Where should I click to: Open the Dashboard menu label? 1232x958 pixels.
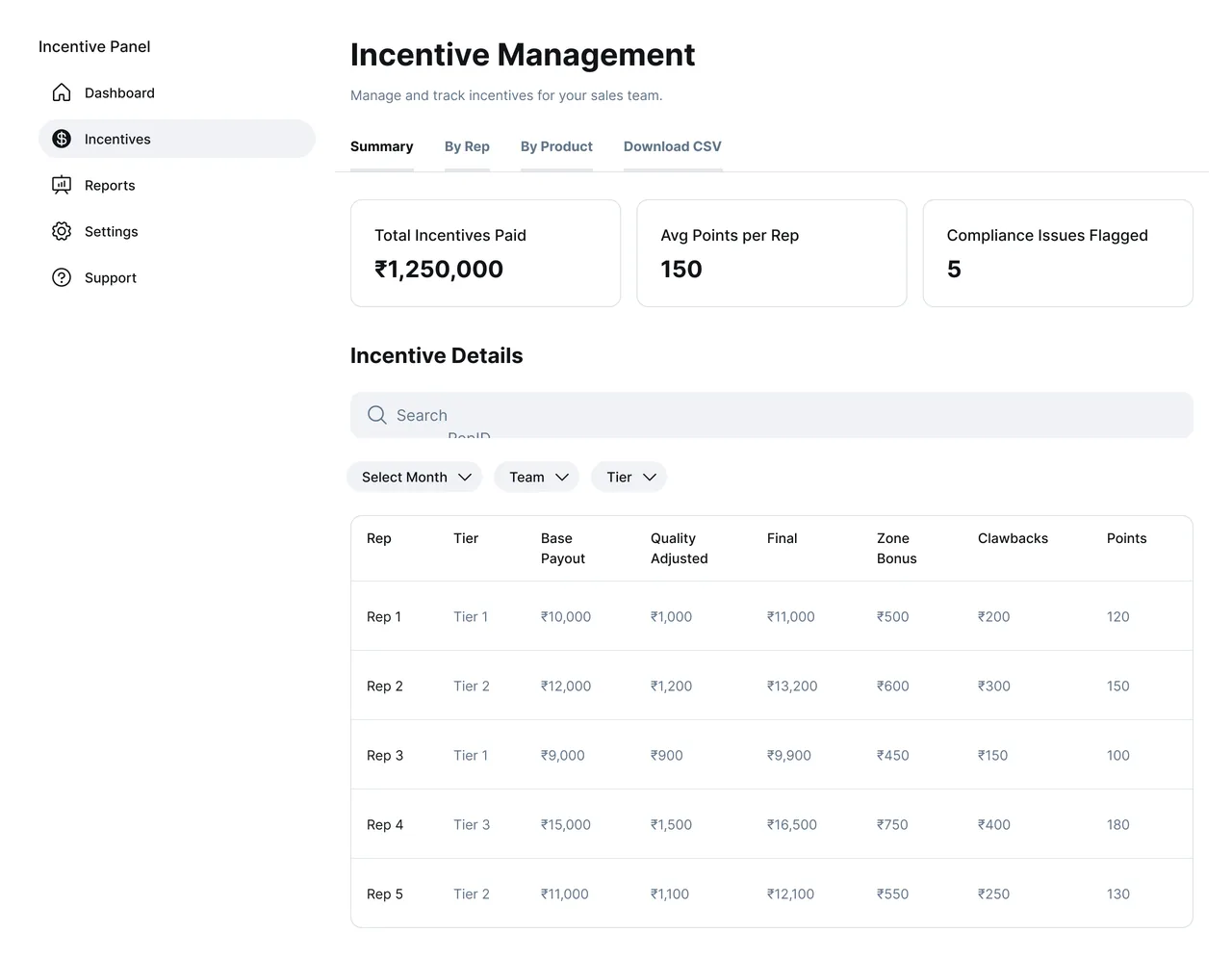click(x=119, y=92)
